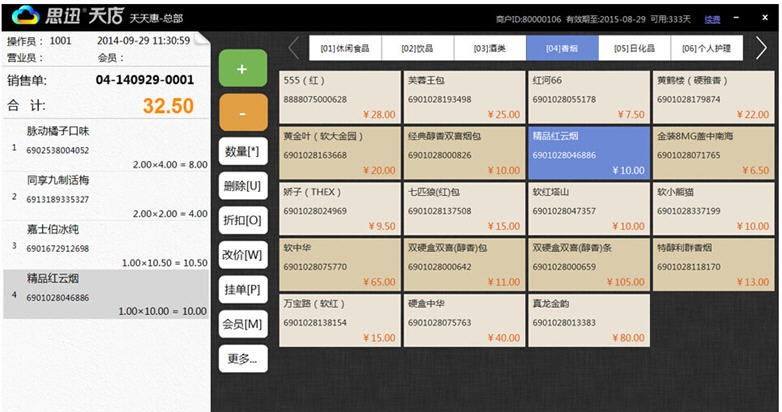Open the 更多... more options button

tap(243, 359)
